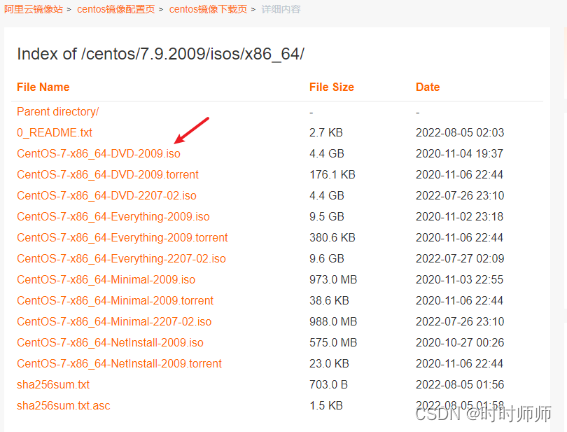The height and width of the screenshot is (432, 567).
Task: Select the date 2022-08-05 01:56
Action: 460,384
